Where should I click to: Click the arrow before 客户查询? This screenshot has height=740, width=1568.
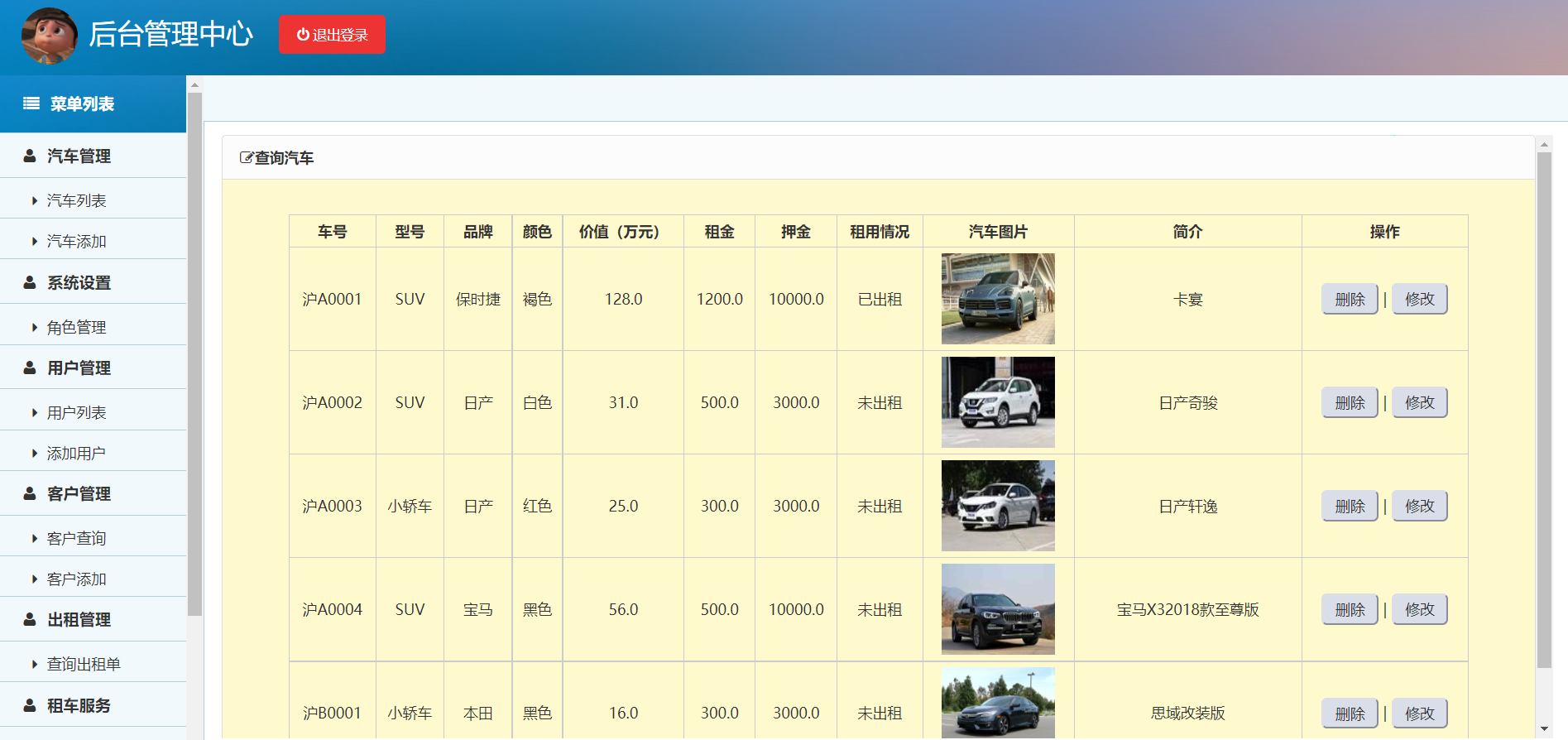point(34,538)
